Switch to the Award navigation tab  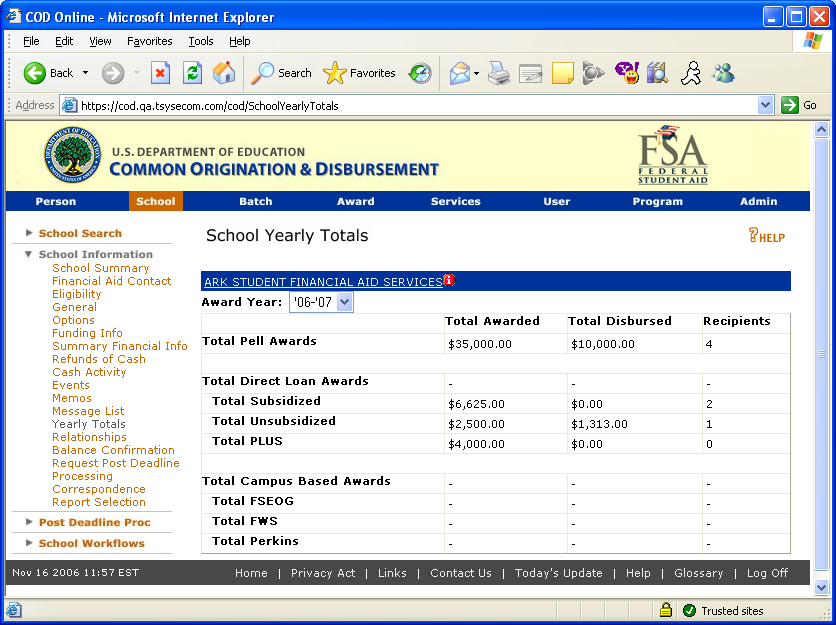click(x=355, y=201)
